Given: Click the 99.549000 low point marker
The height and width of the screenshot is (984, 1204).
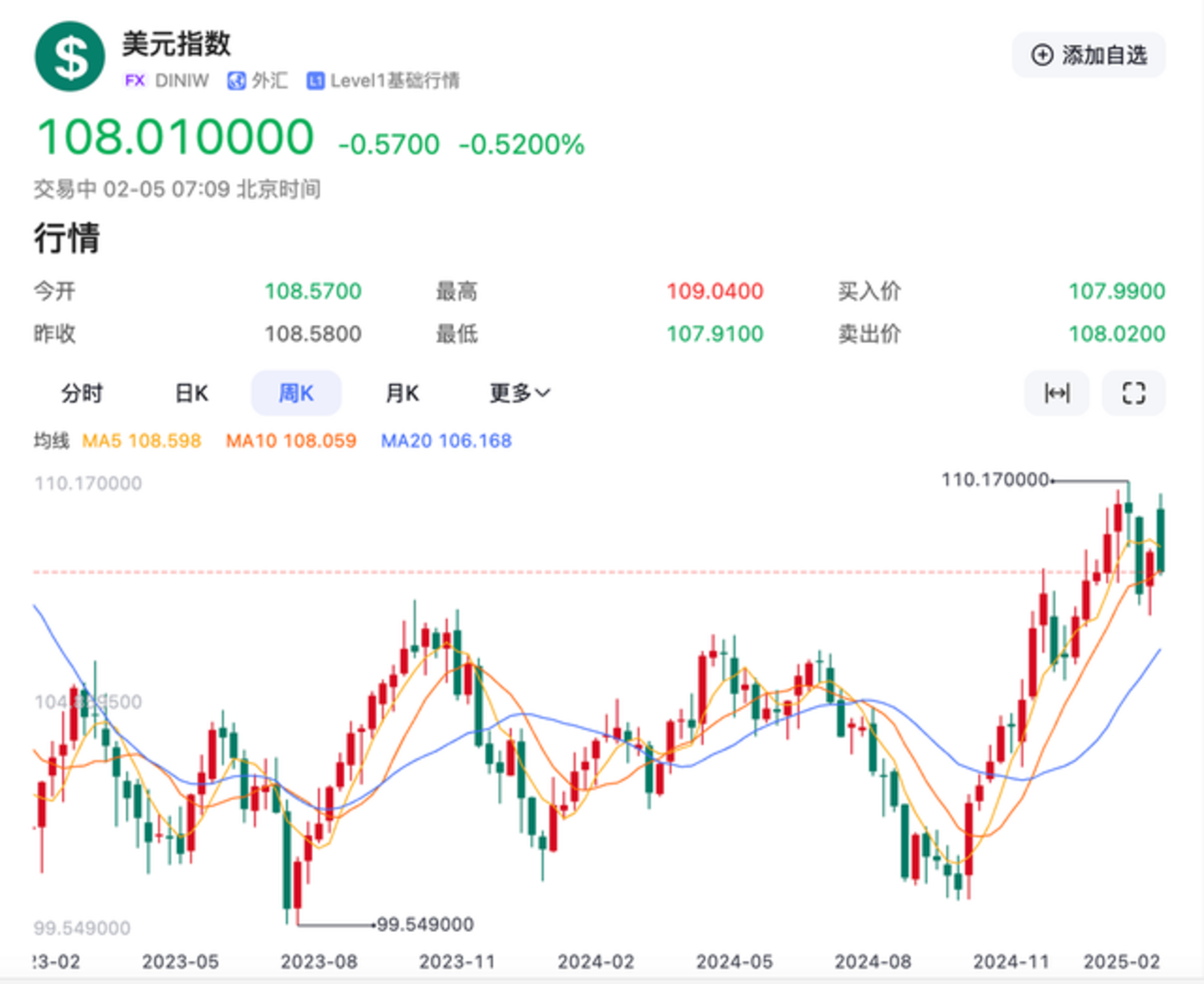Looking at the screenshot, I should pos(425,925).
